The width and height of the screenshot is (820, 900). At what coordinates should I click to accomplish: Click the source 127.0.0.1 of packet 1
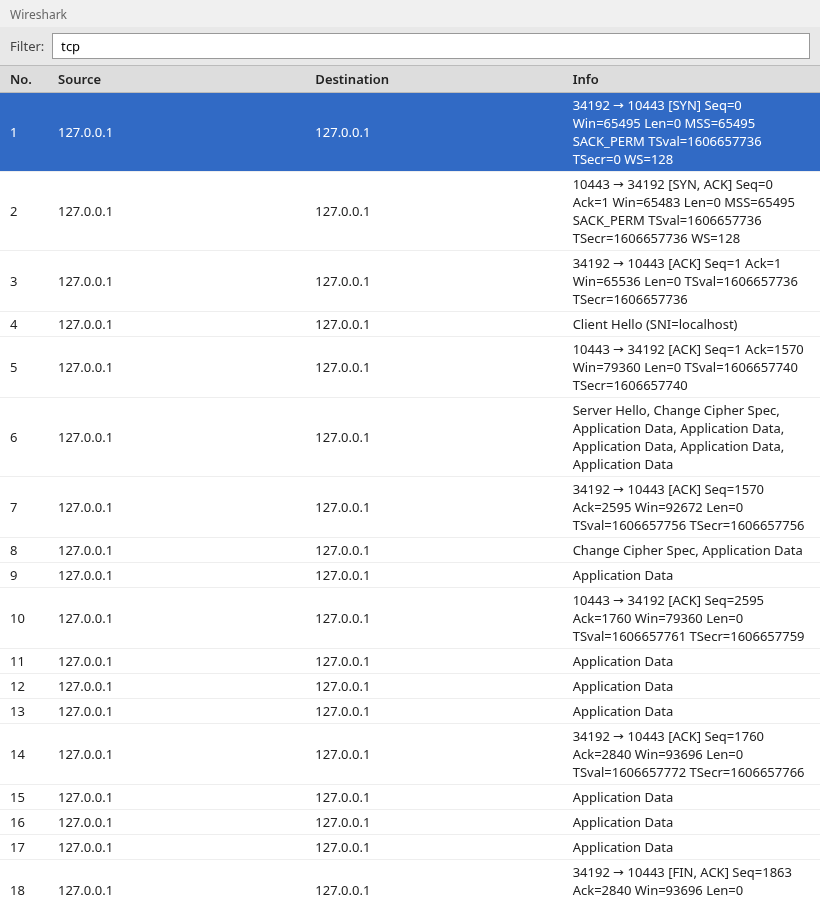click(x=85, y=133)
